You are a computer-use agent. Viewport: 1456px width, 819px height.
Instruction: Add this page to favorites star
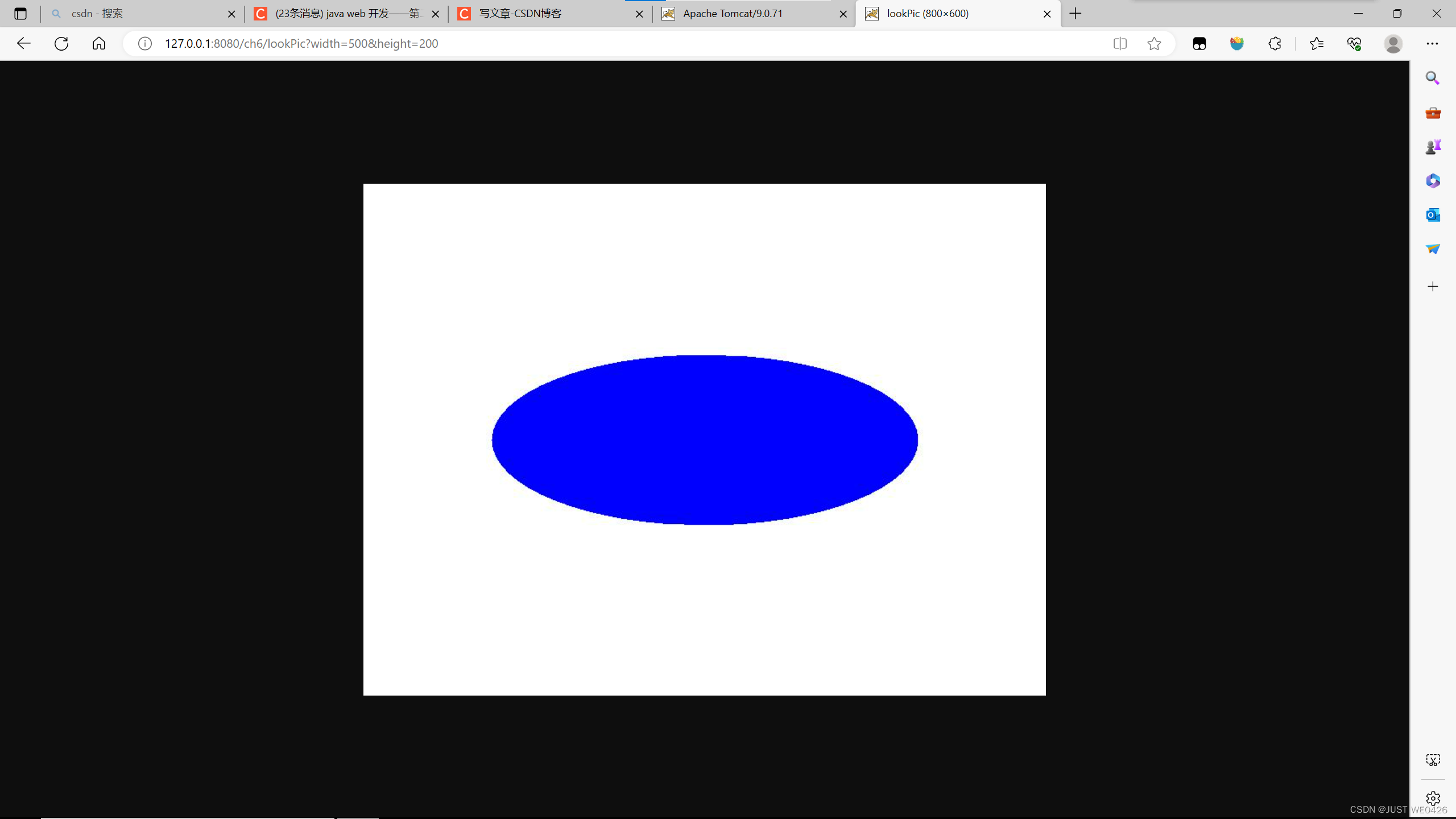coord(1154,43)
